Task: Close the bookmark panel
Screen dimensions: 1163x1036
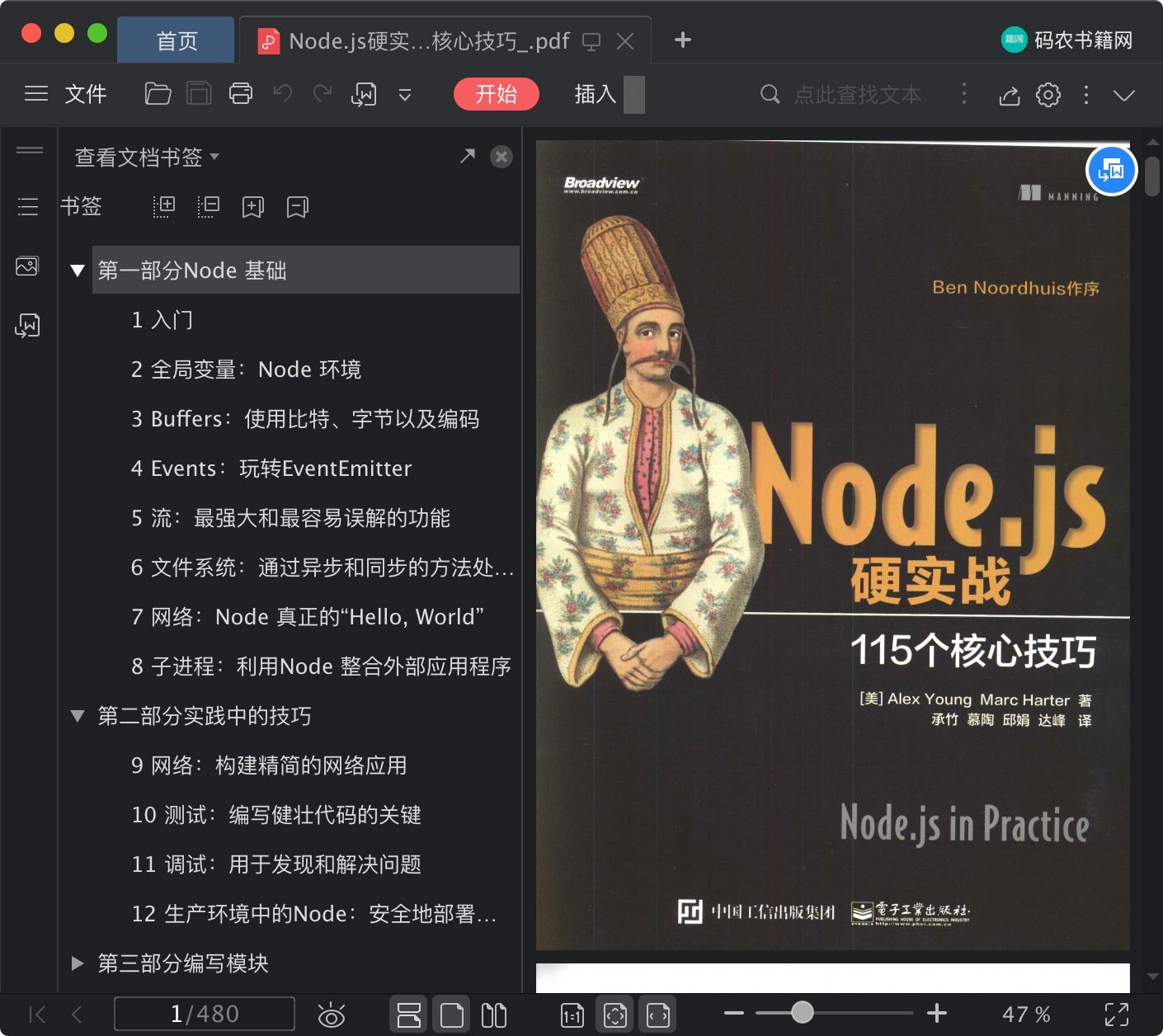Action: [x=501, y=157]
